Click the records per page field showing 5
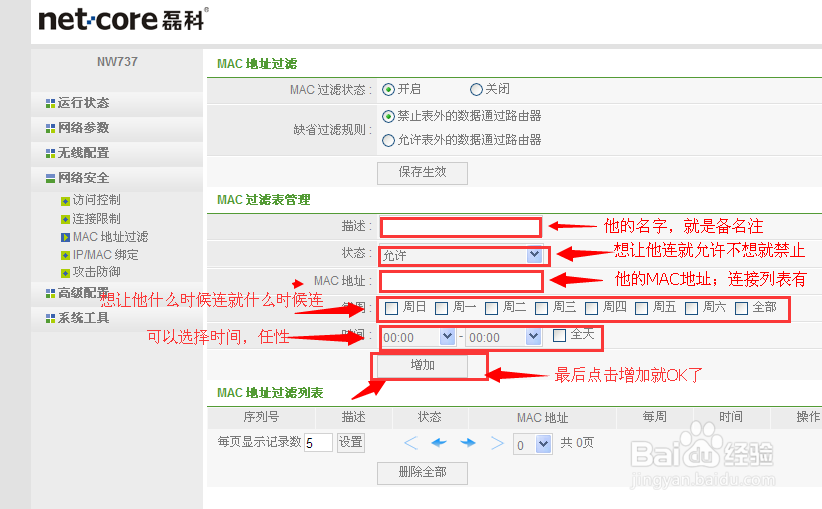This screenshot has height=509, width=822. [x=318, y=443]
